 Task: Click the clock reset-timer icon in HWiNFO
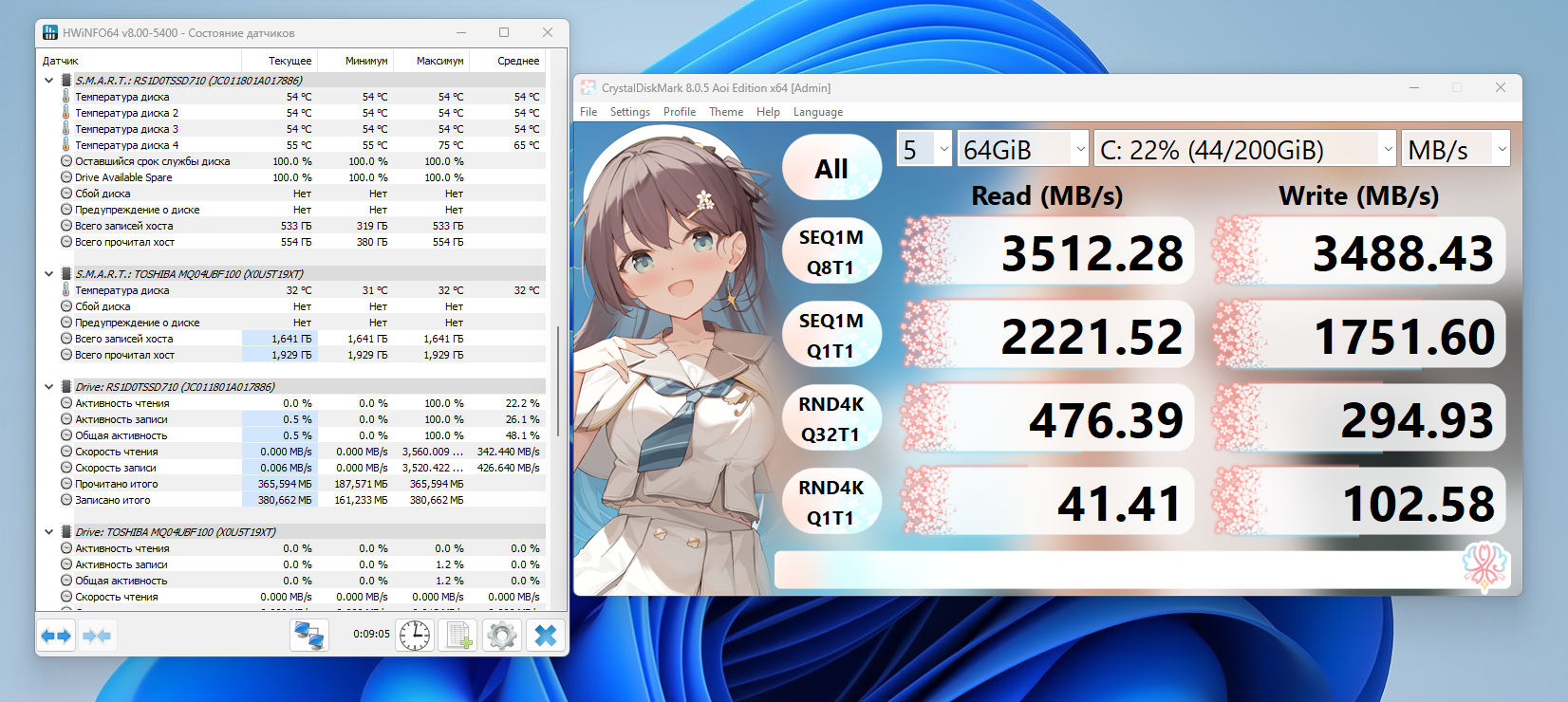click(x=415, y=636)
